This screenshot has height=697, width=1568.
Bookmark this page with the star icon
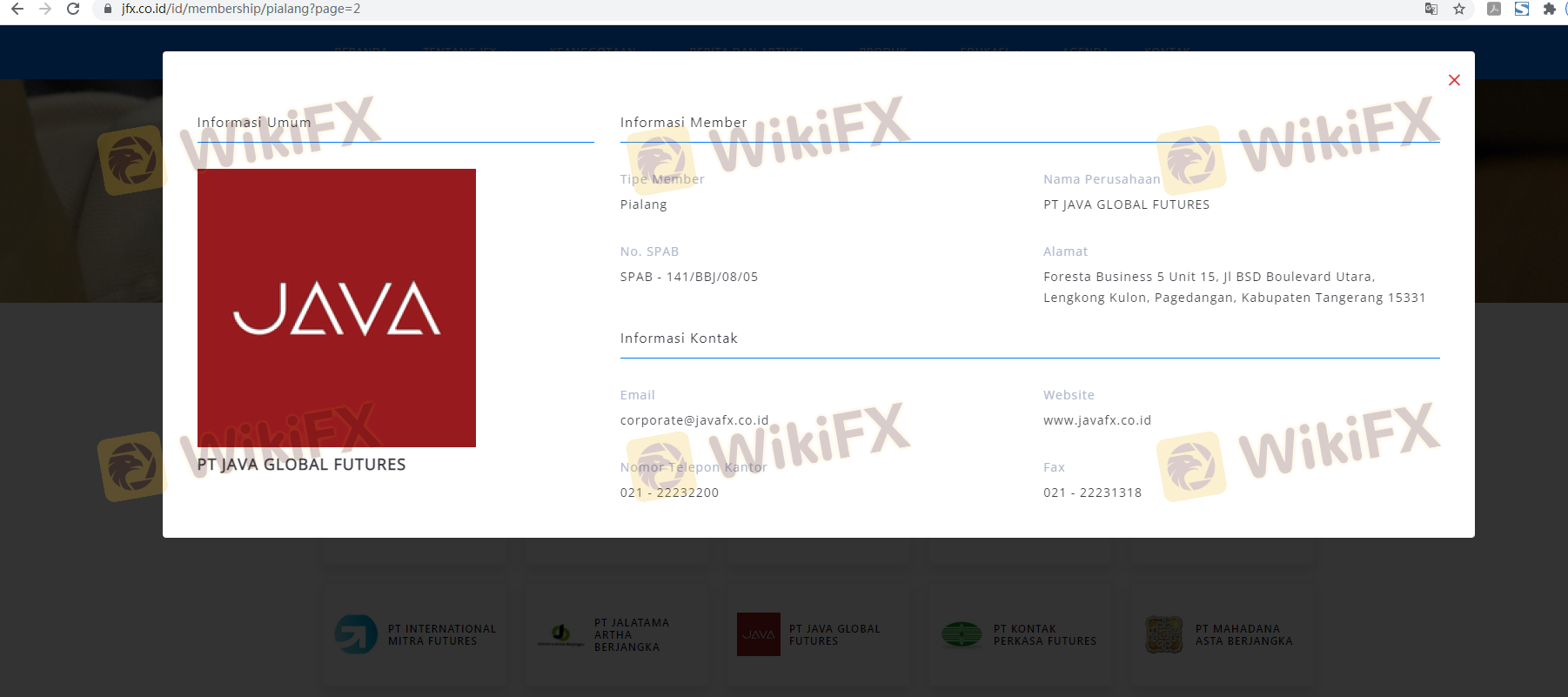[1459, 9]
